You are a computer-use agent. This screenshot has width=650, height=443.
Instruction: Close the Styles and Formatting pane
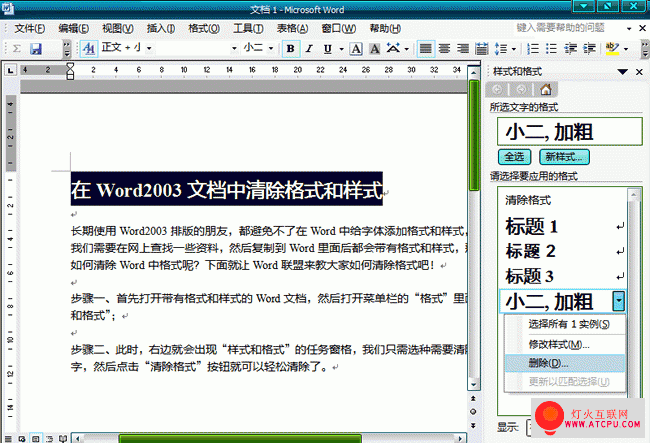point(639,72)
